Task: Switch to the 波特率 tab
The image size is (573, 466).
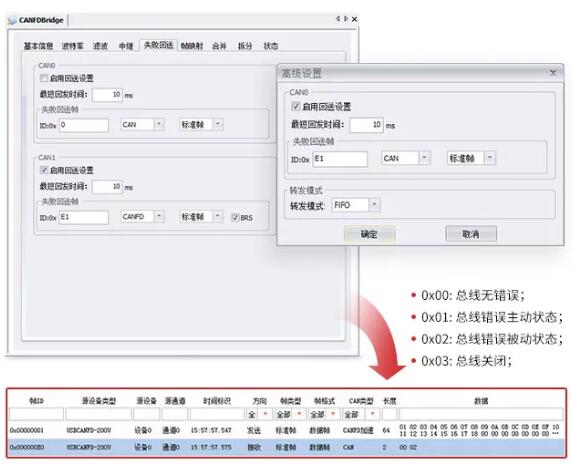Action: (72, 46)
